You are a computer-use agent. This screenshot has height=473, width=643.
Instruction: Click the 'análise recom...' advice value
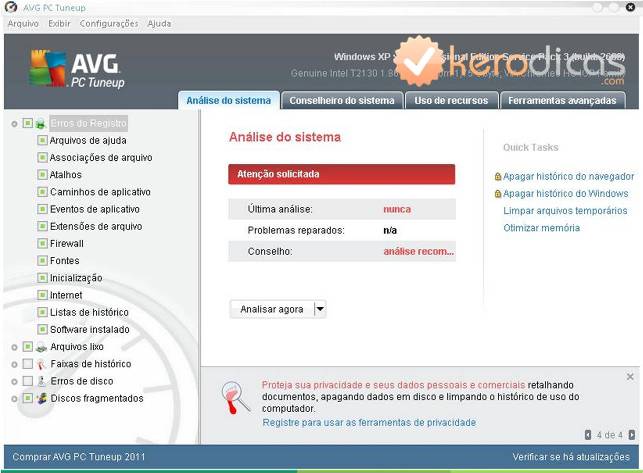pyautogui.click(x=419, y=251)
